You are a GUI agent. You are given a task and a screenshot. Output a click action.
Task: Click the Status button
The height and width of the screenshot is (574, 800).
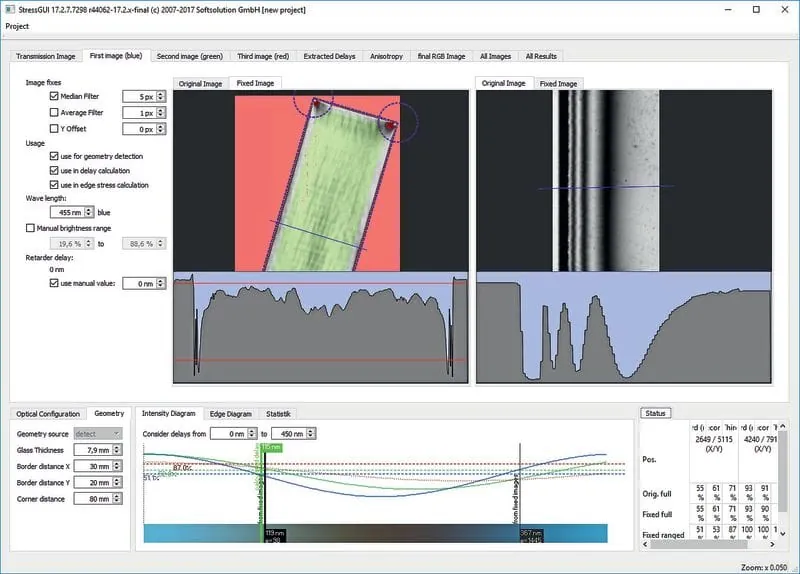(656, 413)
